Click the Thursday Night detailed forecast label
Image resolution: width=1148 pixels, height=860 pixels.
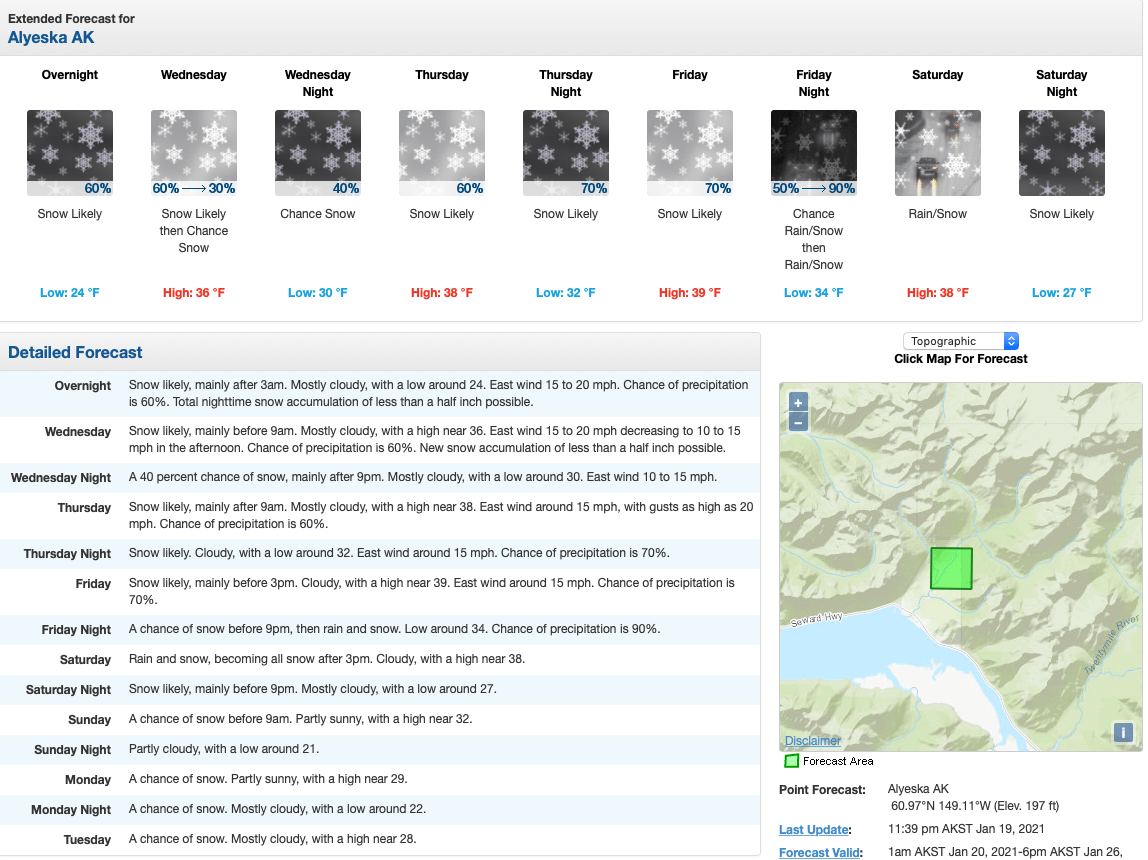(x=67, y=553)
